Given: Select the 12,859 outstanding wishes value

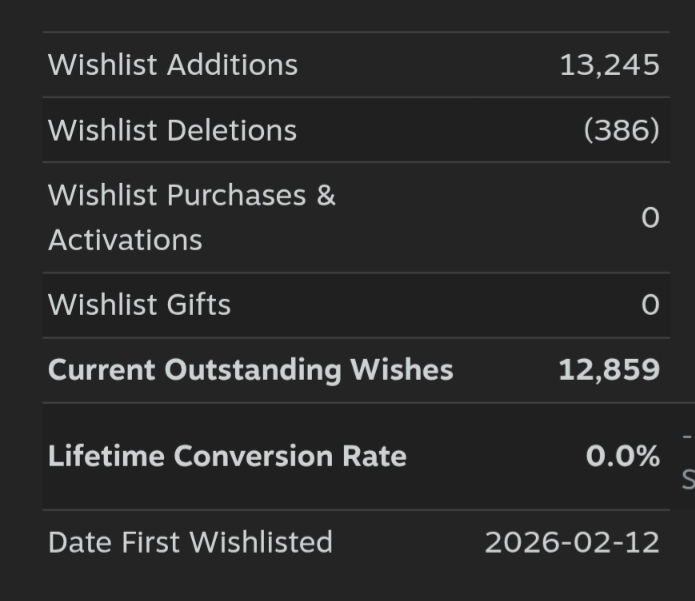Looking at the screenshot, I should [608, 370].
